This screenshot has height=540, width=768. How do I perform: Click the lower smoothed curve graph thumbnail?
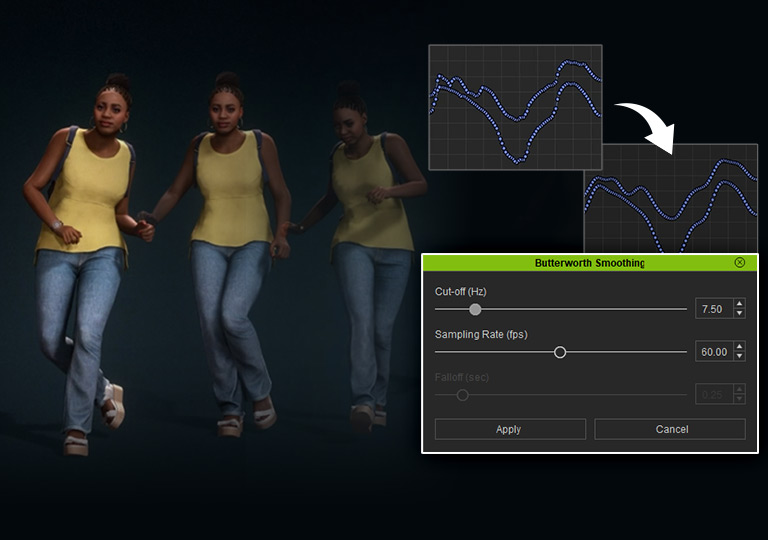click(x=670, y=198)
